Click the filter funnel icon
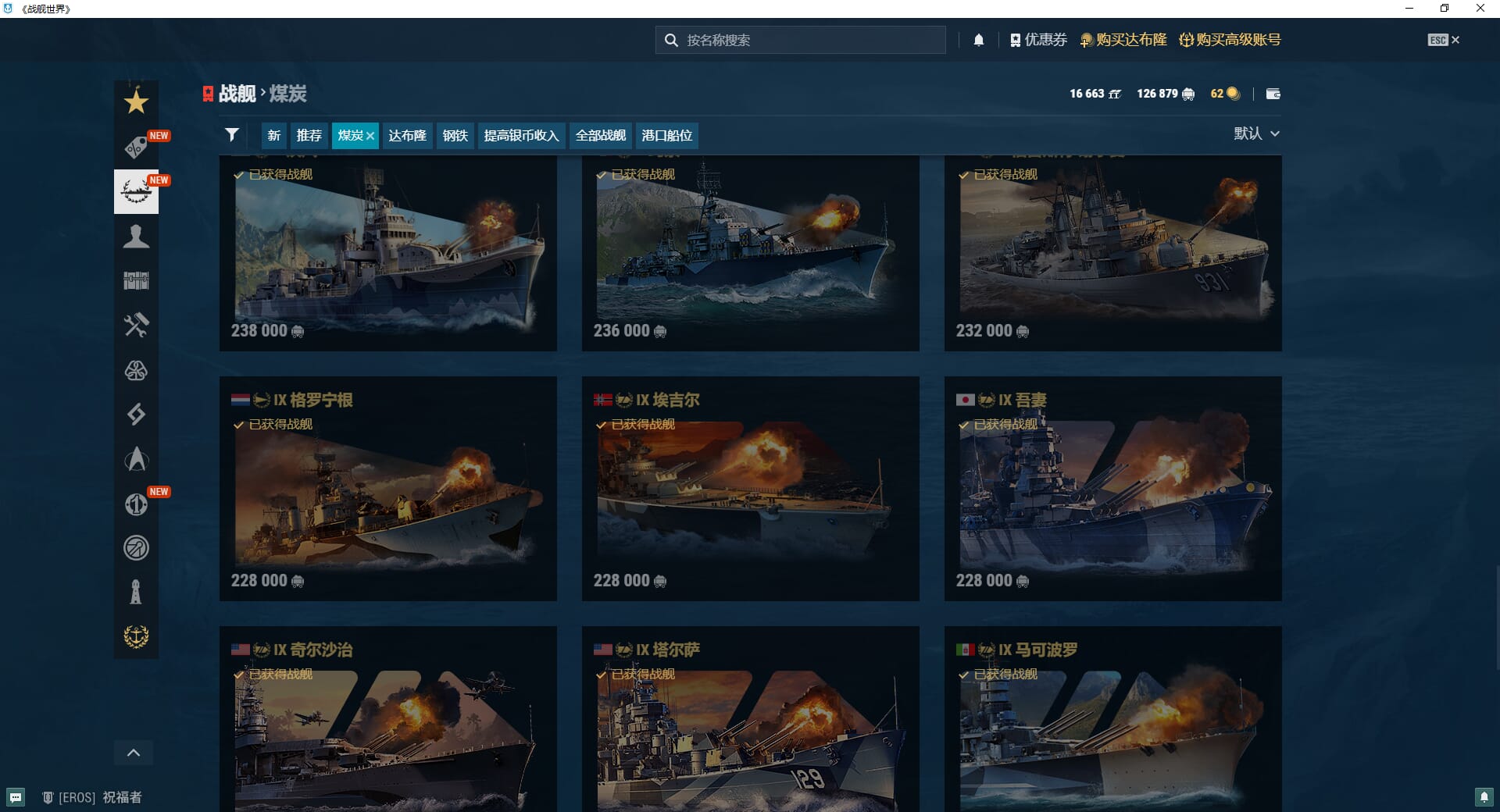The image size is (1500, 812). (x=231, y=135)
